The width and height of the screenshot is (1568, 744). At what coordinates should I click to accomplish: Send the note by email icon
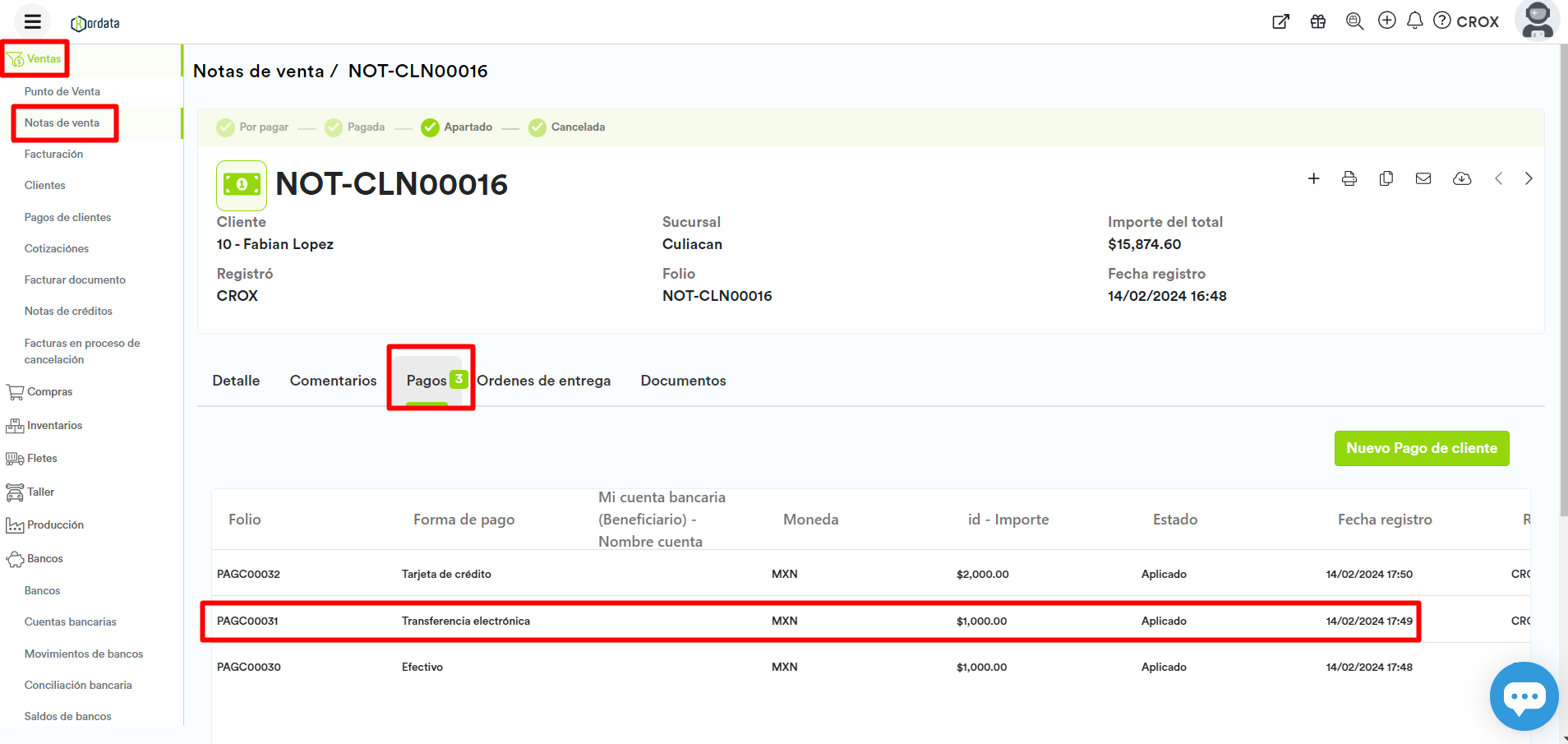click(x=1423, y=178)
